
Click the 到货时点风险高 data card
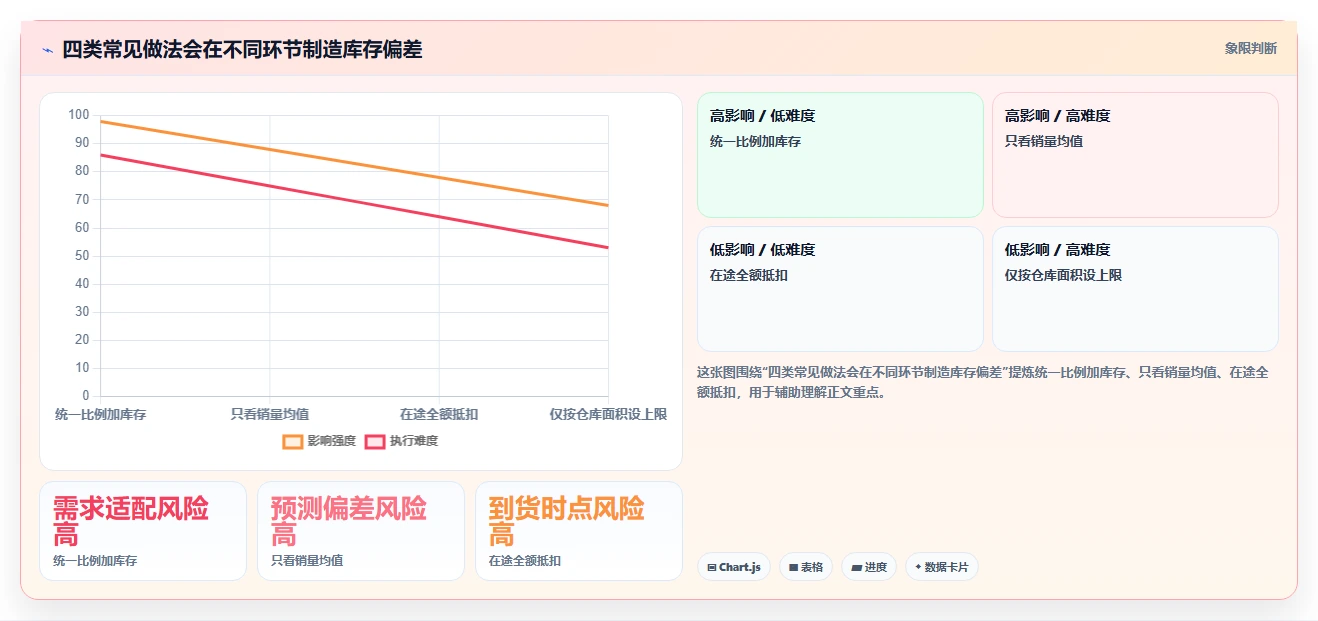click(579, 531)
